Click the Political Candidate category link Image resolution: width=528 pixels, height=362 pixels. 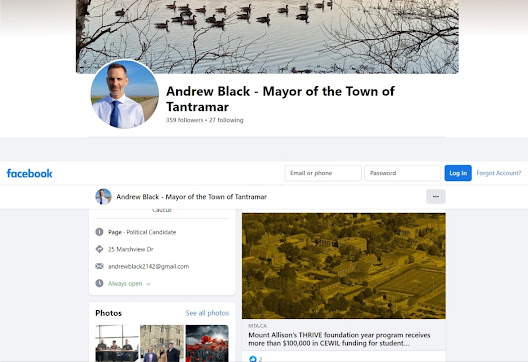151,232
